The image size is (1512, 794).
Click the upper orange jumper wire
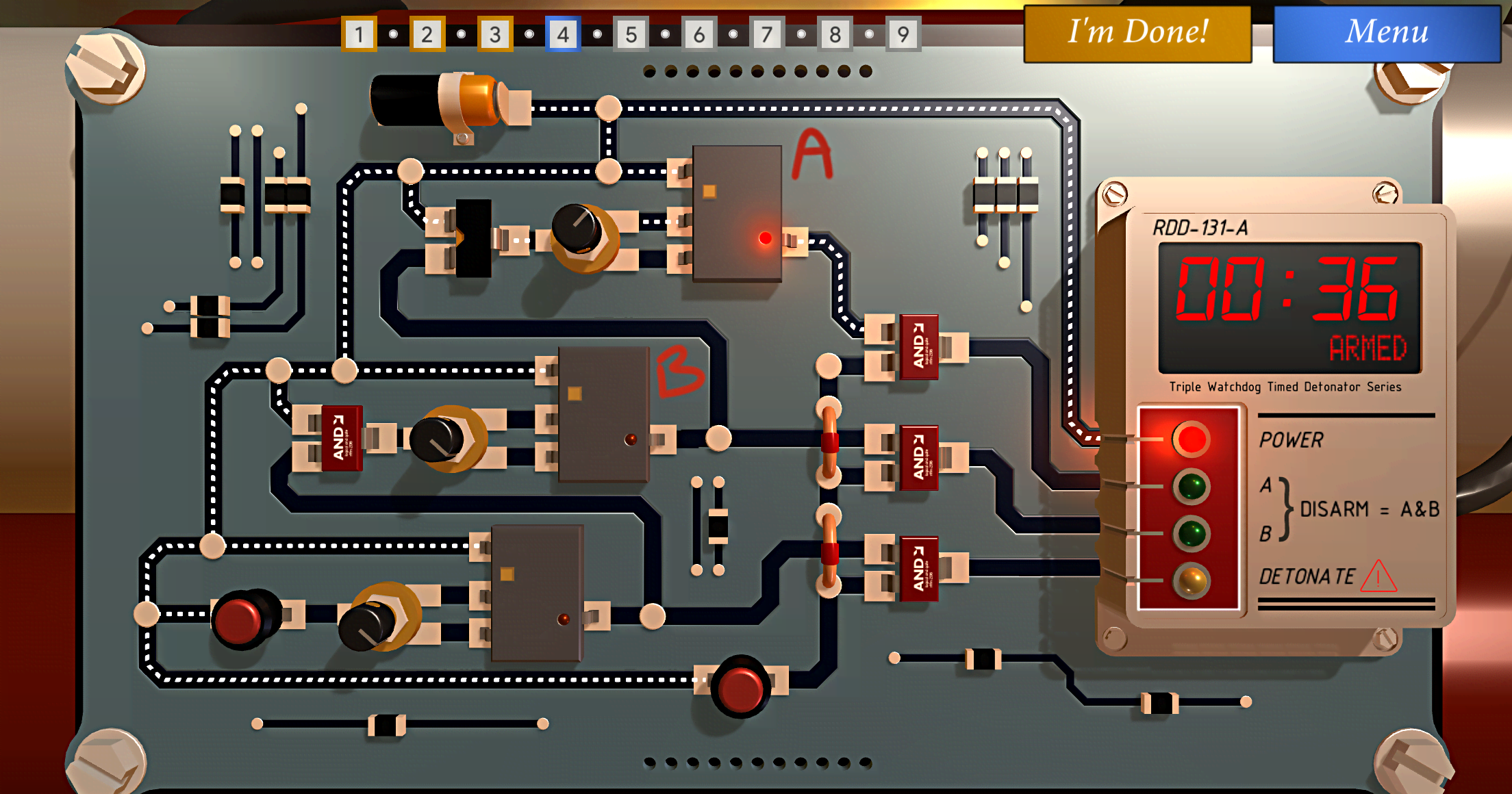click(829, 444)
